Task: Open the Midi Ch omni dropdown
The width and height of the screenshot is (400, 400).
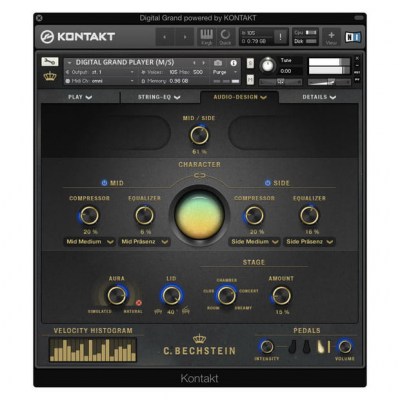Action: 100,81
